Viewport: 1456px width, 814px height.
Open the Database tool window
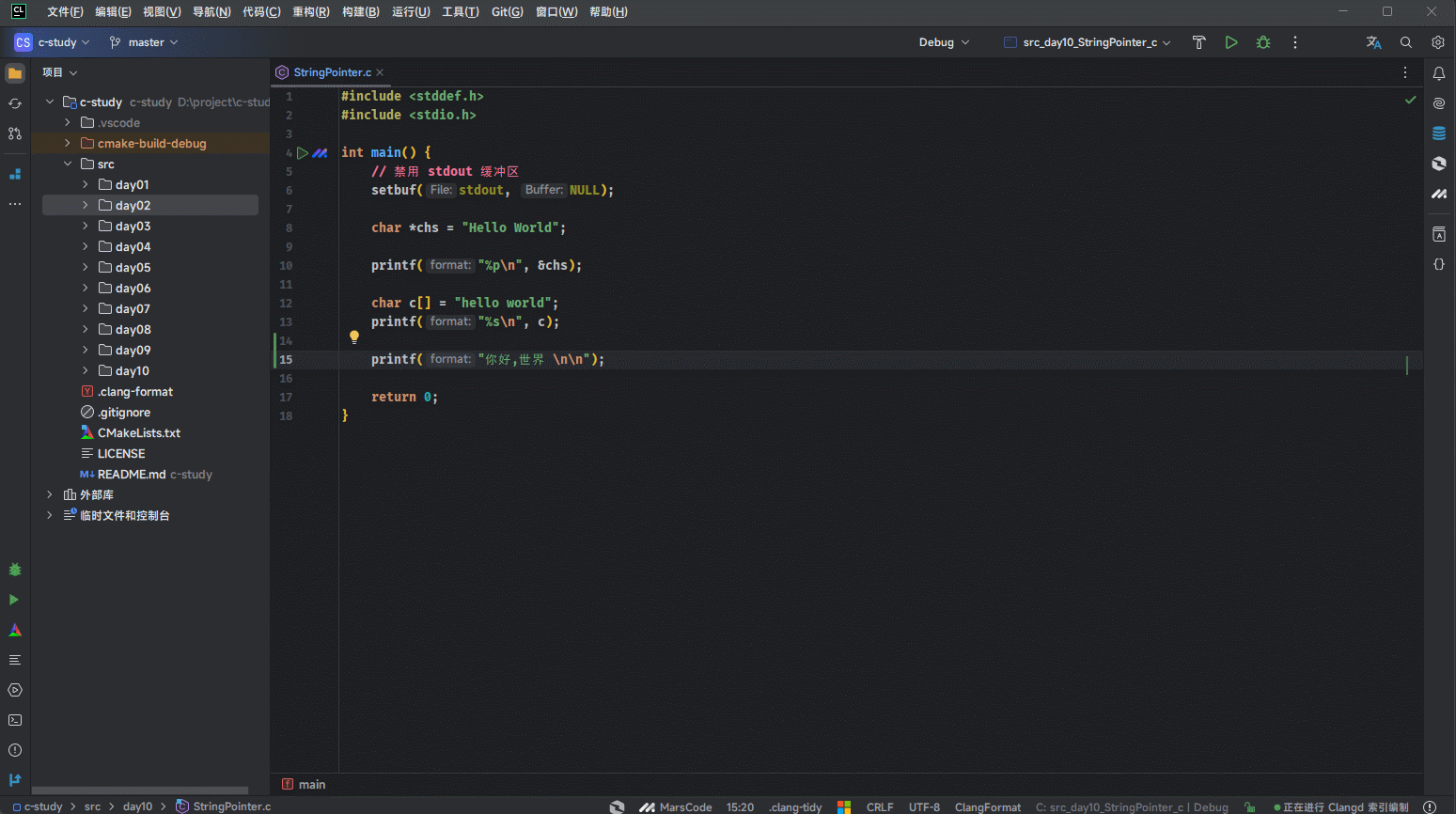tap(1438, 133)
